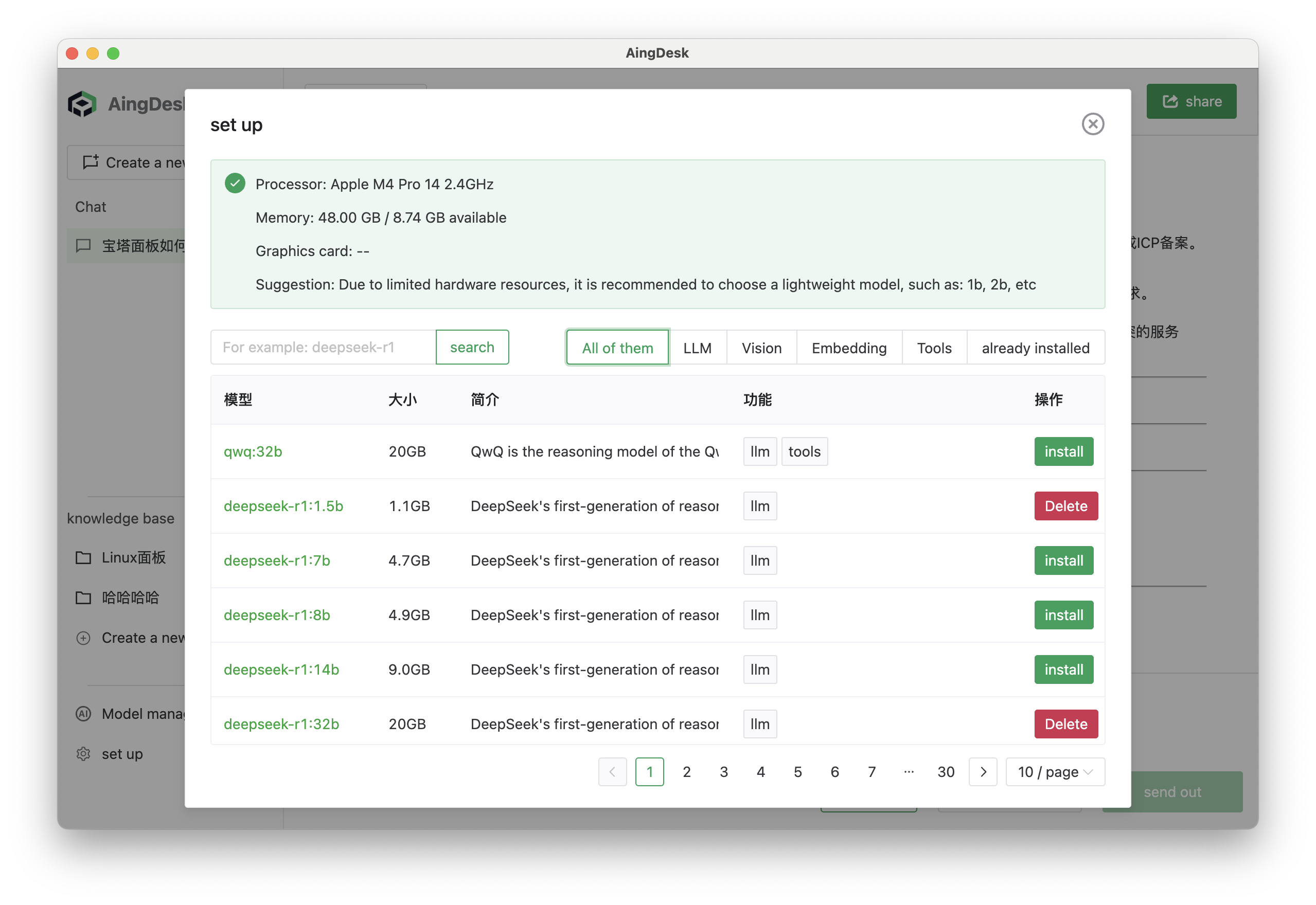
Task: Click the green checkmark status icon
Action: (x=235, y=184)
